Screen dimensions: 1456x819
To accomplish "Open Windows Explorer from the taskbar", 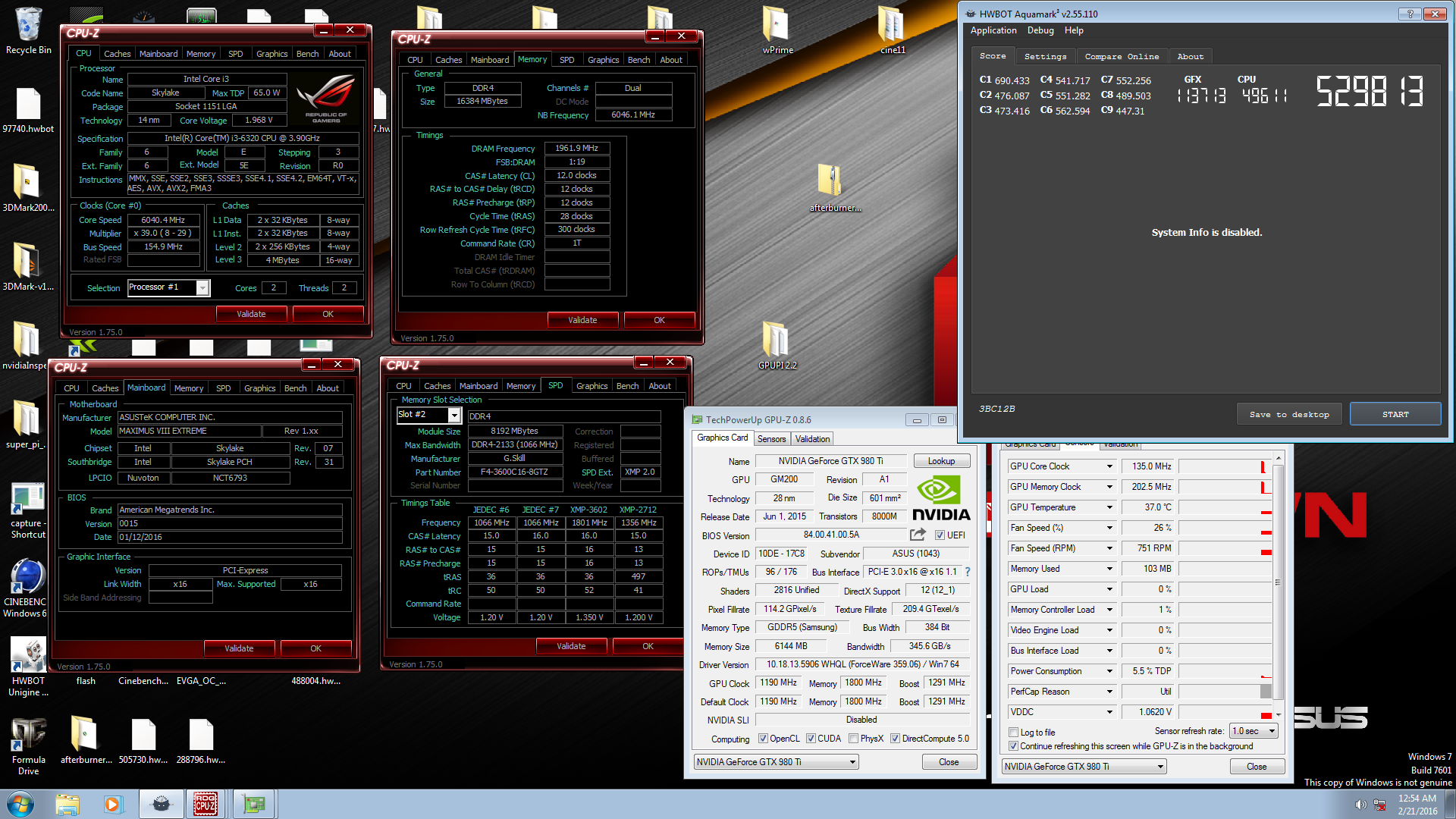I will tap(67, 804).
